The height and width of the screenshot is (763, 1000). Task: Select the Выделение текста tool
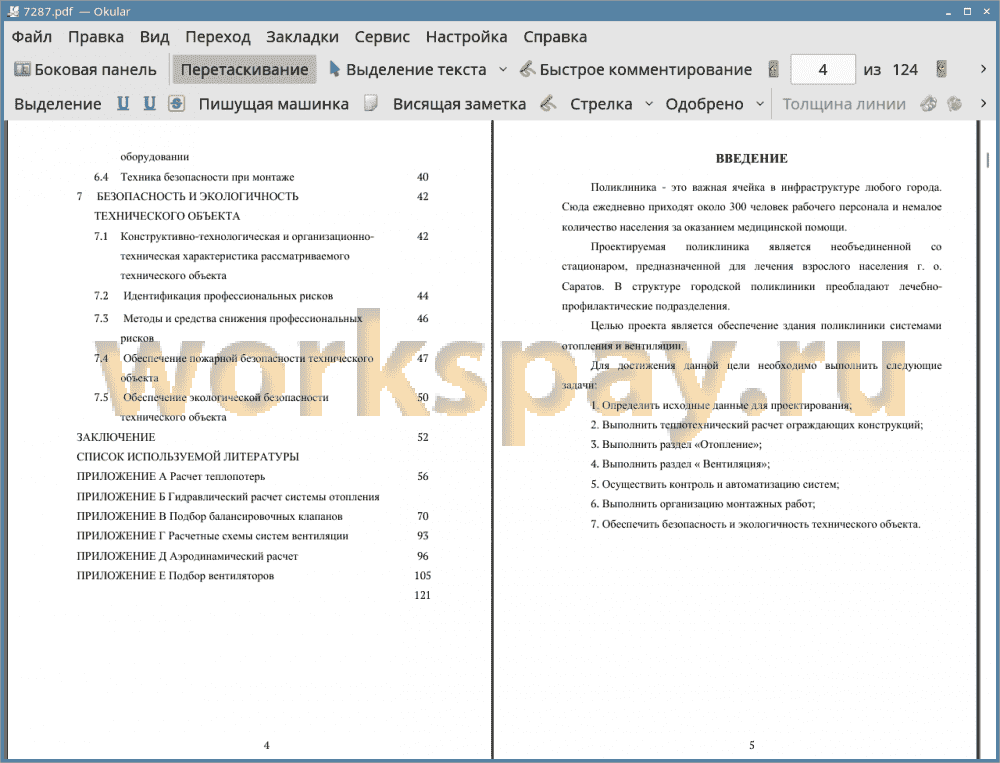point(408,70)
